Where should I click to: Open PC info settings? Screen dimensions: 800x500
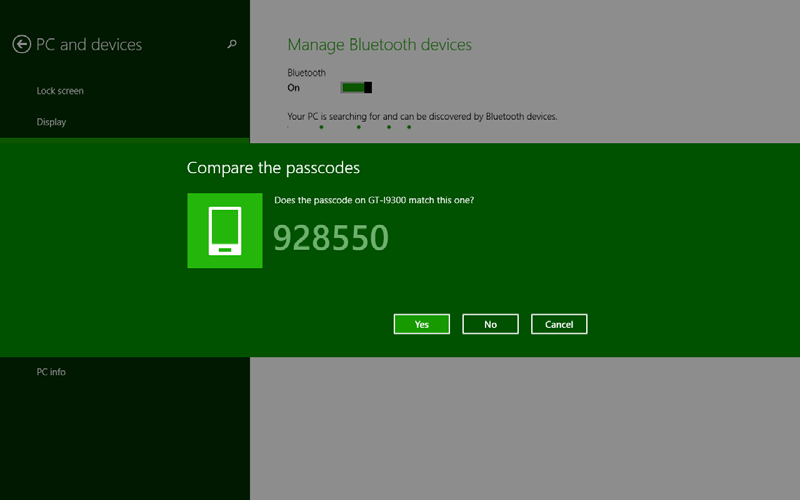pos(51,372)
